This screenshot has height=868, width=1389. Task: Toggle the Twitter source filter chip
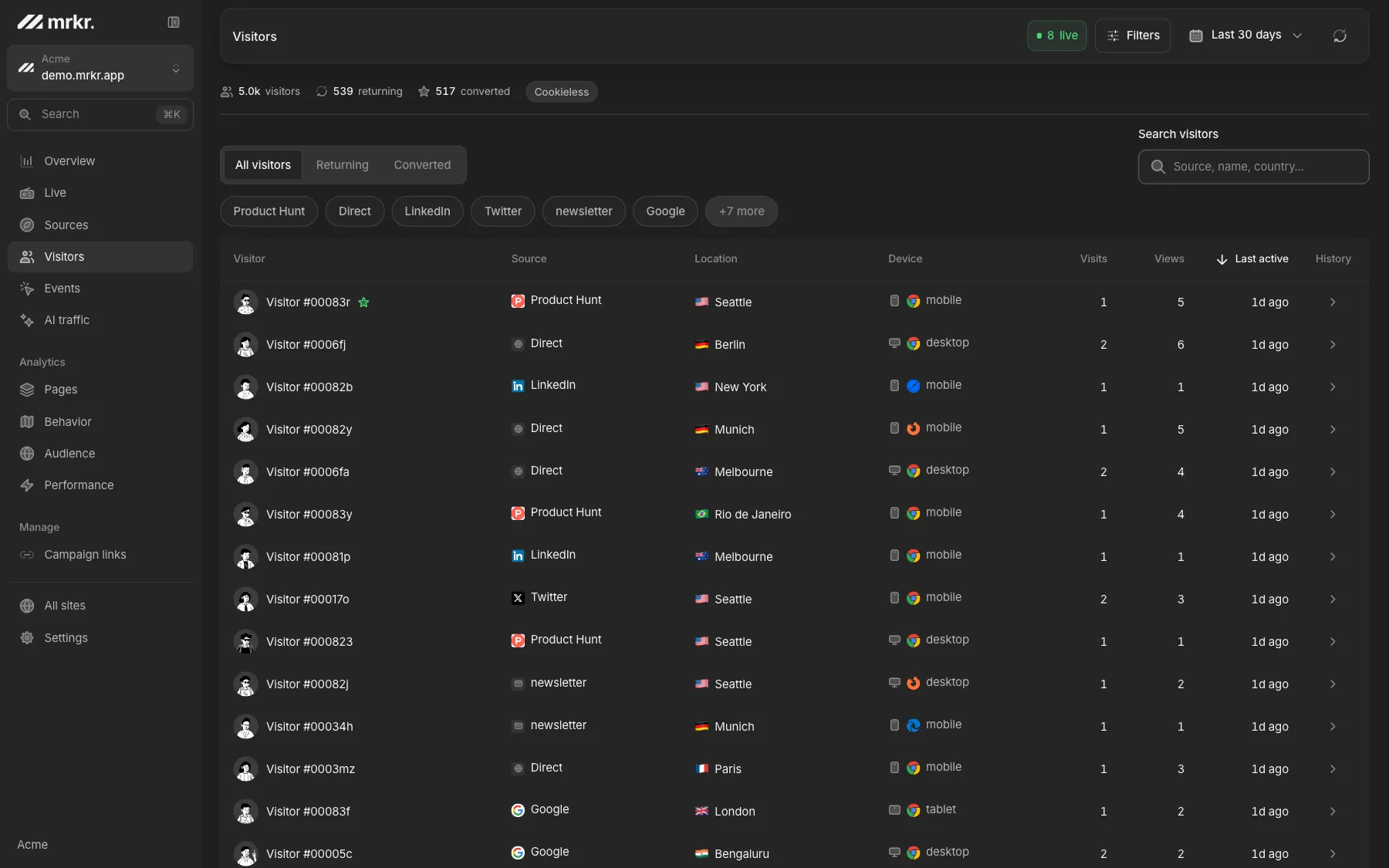click(x=503, y=211)
